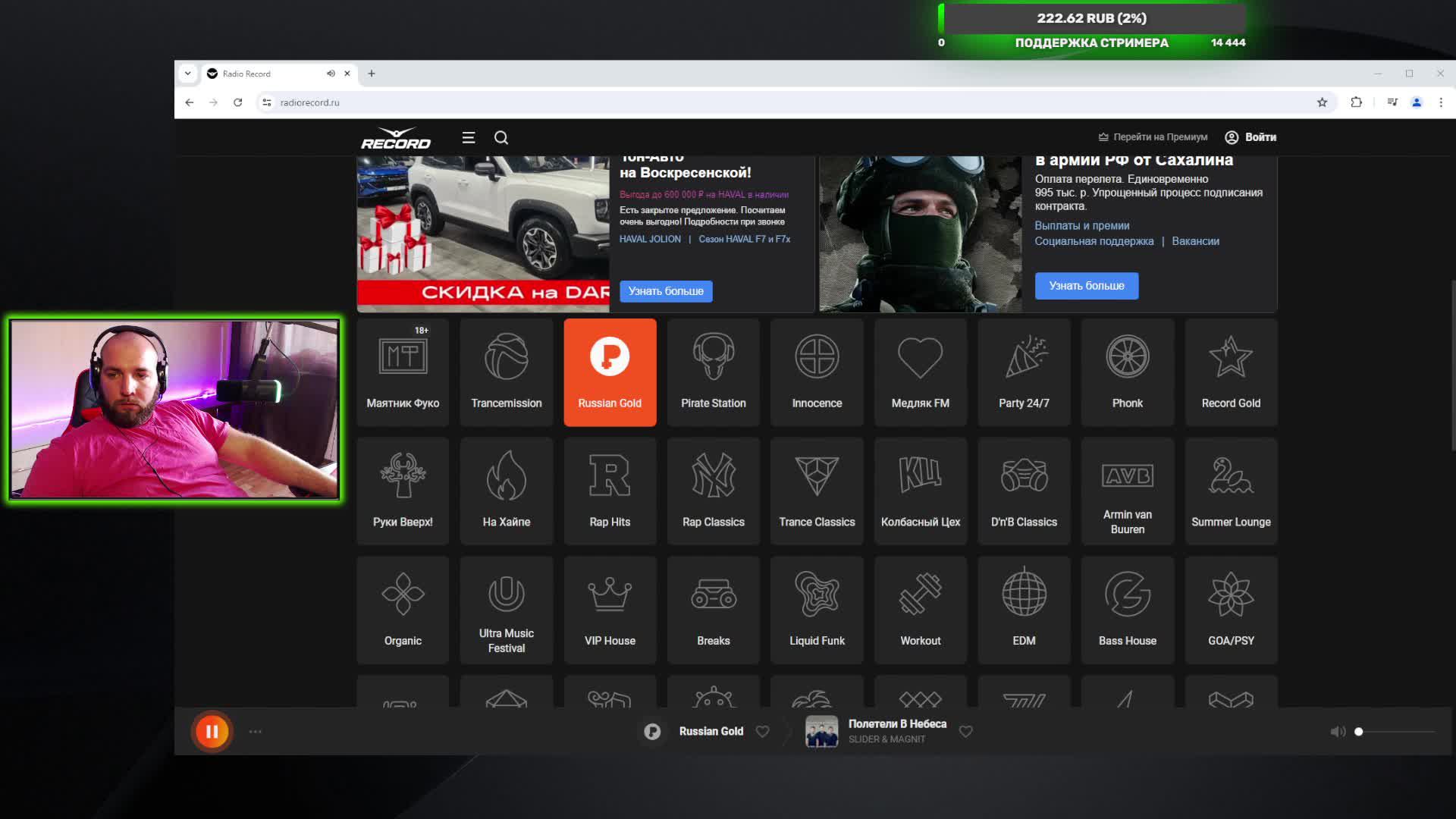This screenshot has width=1456, height=819.
Task: Play the Breaks station
Action: coord(714,610)
